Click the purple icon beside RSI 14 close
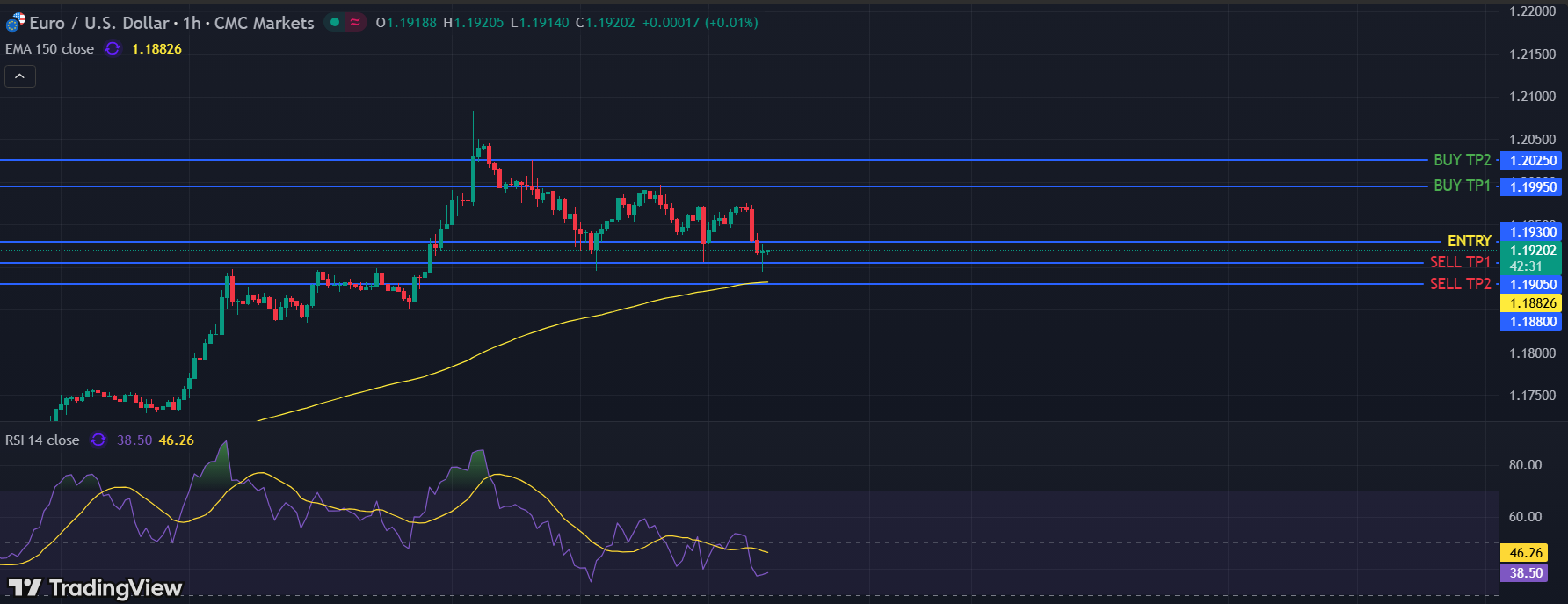 [98, 440]
